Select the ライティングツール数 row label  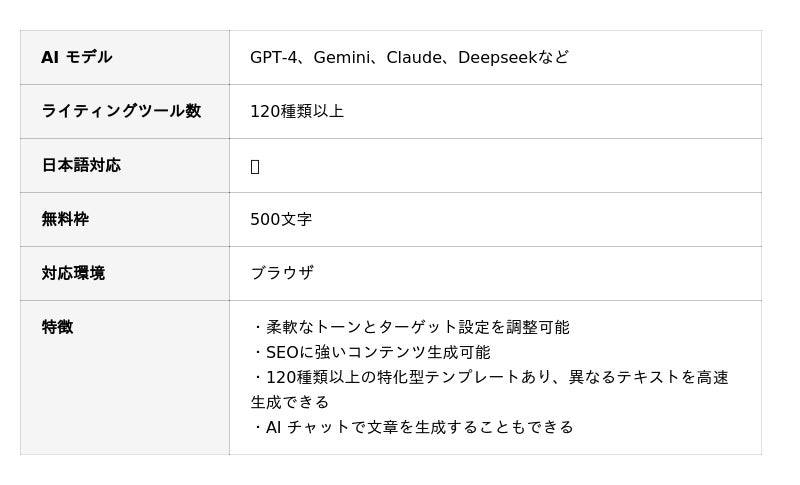(121, 111)
